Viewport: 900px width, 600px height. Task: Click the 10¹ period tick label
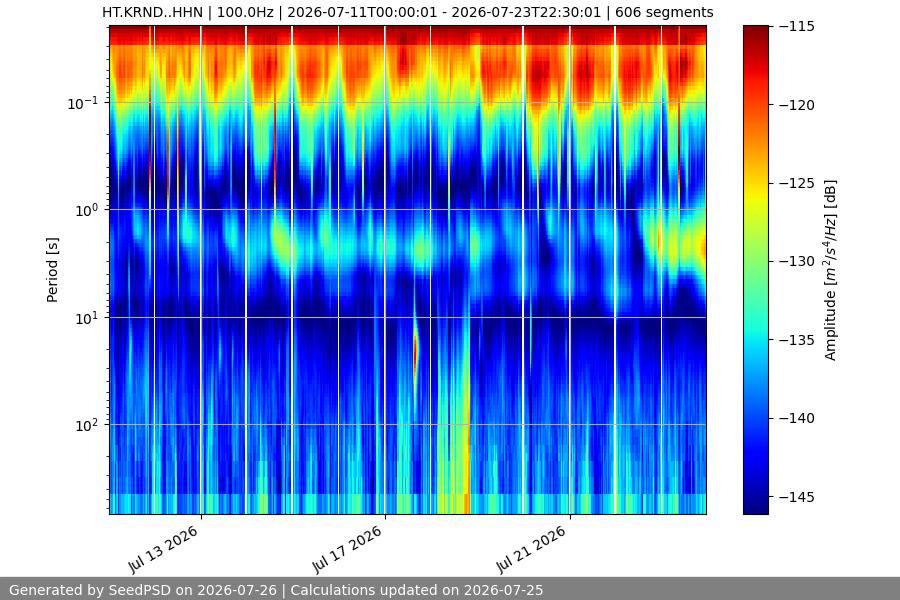tap(87, 318)
